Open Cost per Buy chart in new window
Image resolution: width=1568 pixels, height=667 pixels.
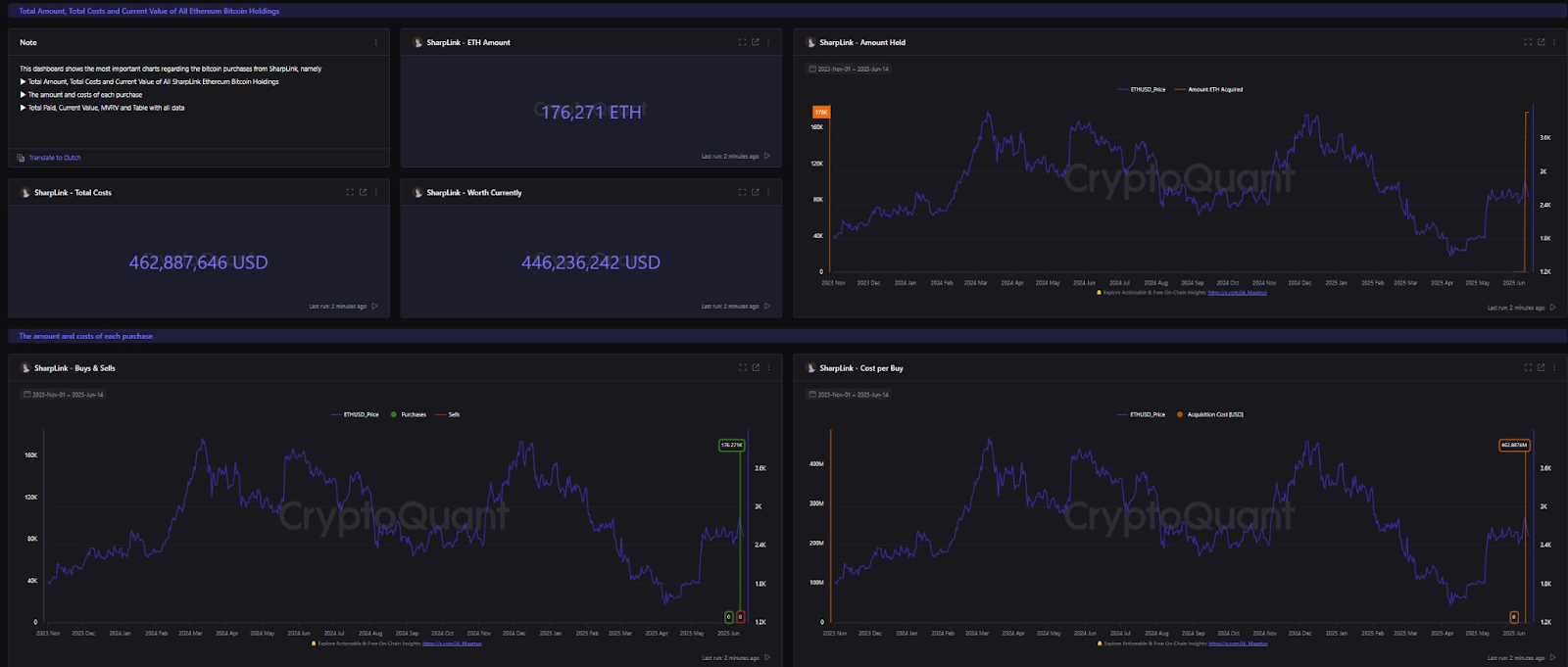[x=1542, y=367]
